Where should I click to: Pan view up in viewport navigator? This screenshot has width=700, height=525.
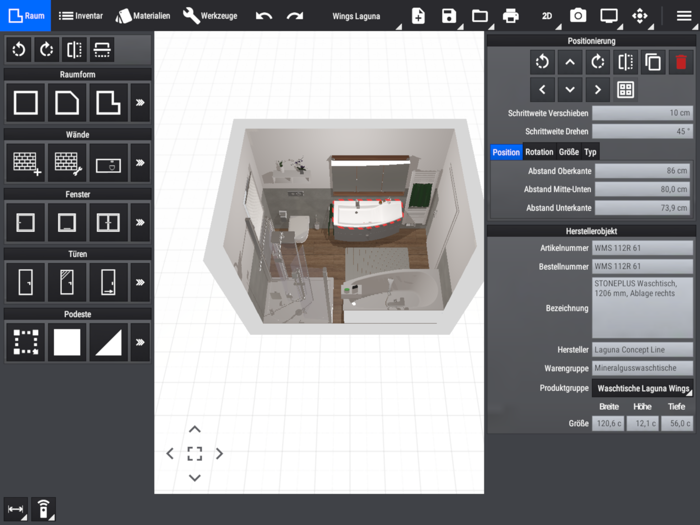[x=195, y=429]
